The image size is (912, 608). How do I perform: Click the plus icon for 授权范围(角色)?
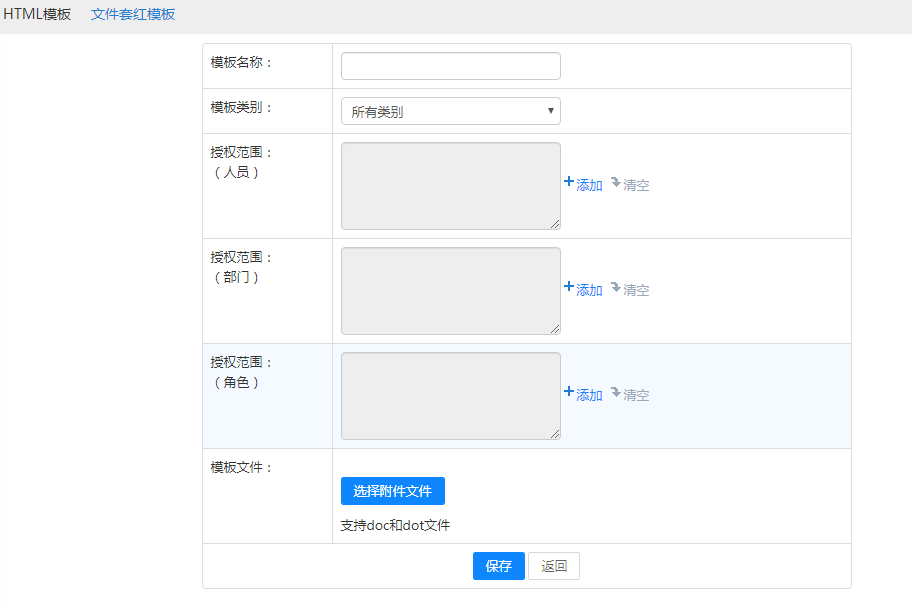click(x=569, y=392)
